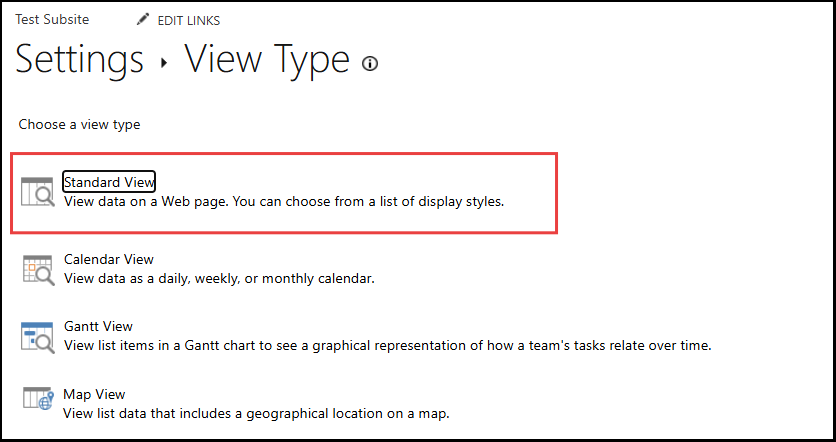Screen dimensions: 836x442
Task: Open the Test Subsite link
Action: (x=52, y=20)
